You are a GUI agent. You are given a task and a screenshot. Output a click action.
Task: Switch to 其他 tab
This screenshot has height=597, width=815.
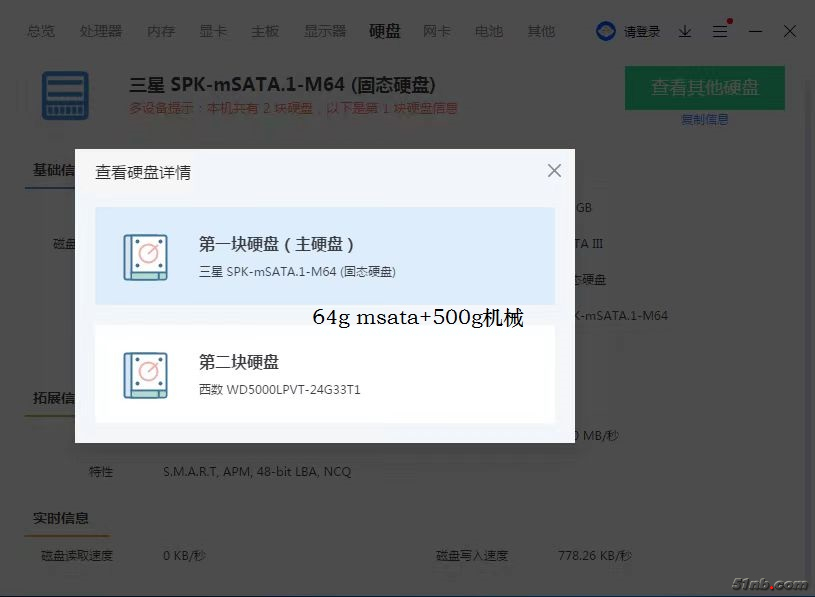click(x=541, y=31)
